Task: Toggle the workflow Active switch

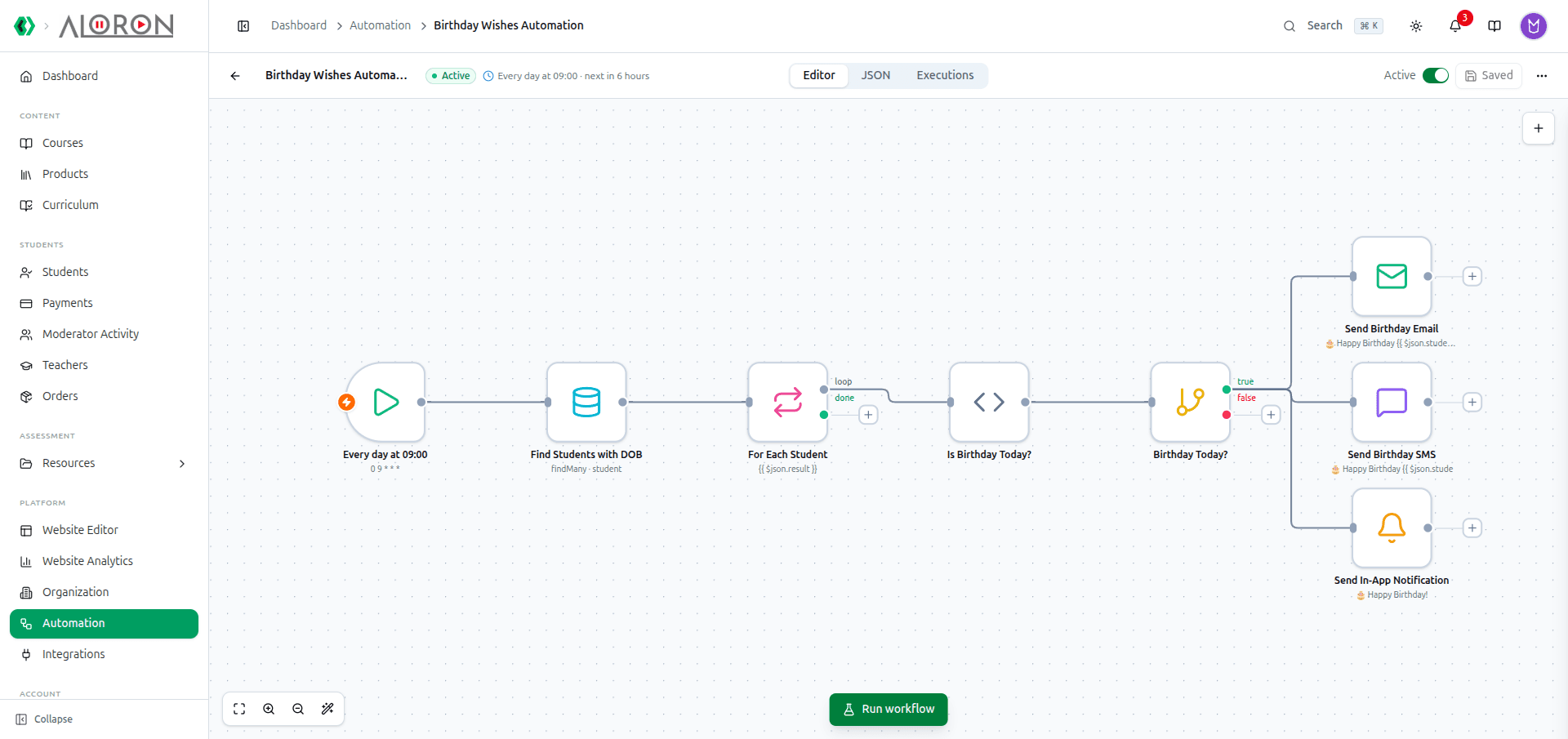Action: [x=1436, y=75]
